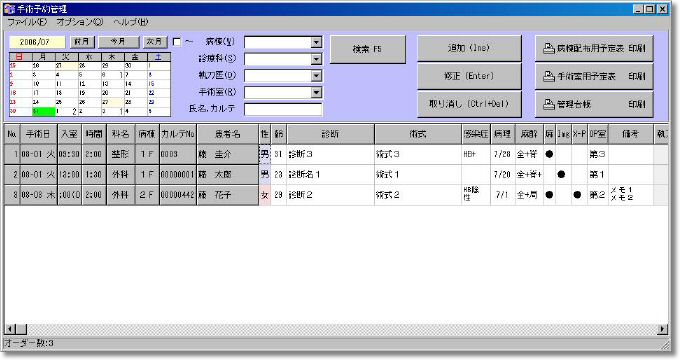Viewport: 680px width, 360px height.
Task: Click the X-P column header
Action: coord(579,134)
